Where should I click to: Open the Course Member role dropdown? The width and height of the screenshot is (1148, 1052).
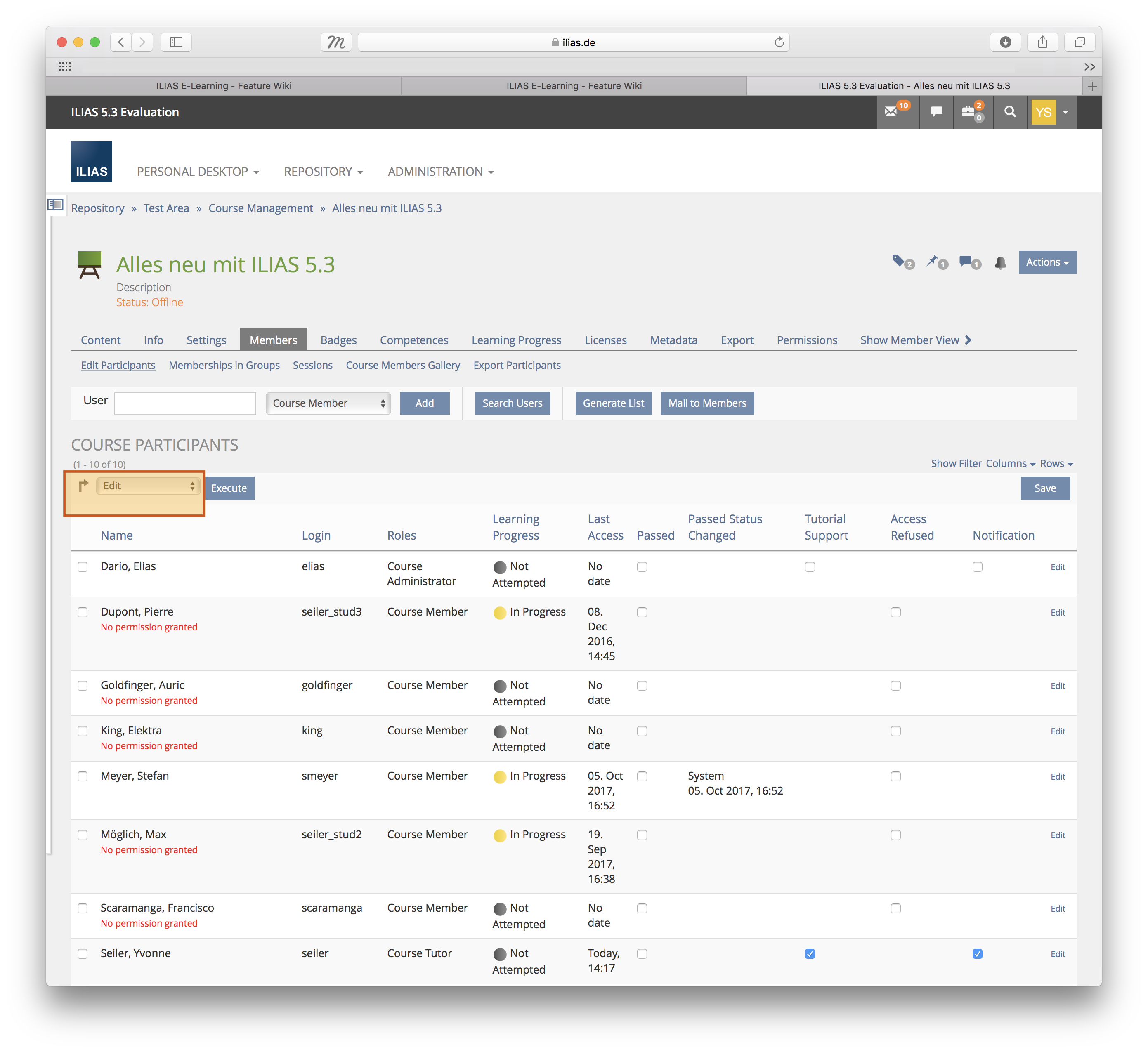pyautogui.click(x=328, y=403)
